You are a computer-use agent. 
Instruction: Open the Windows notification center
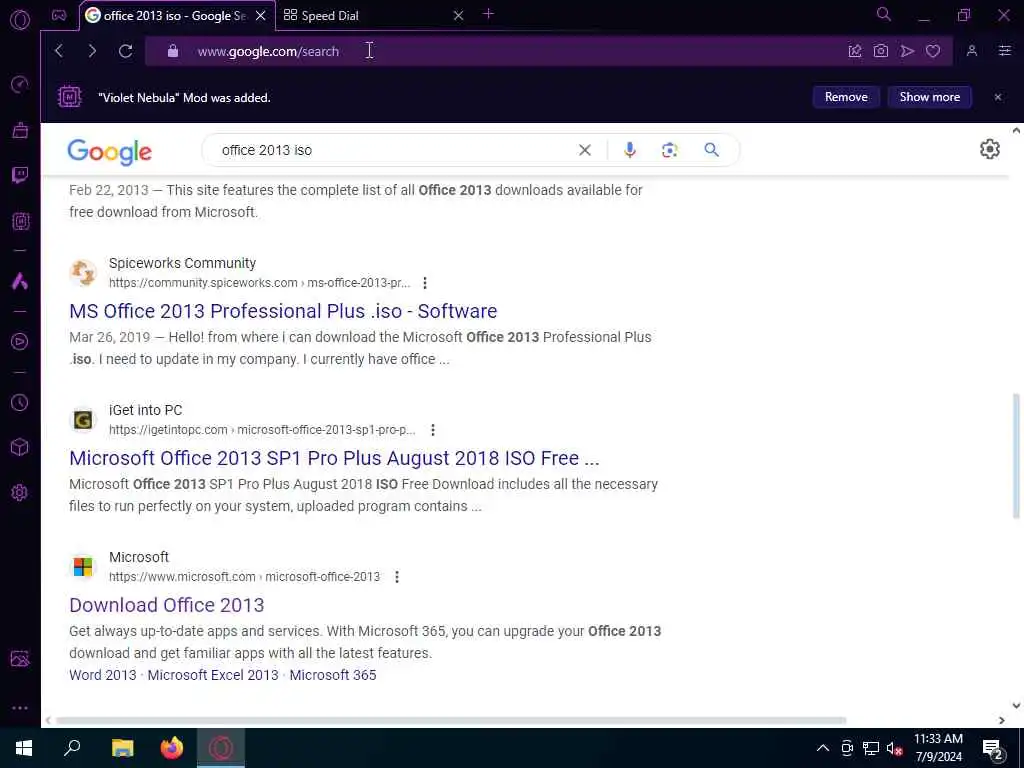993,749
